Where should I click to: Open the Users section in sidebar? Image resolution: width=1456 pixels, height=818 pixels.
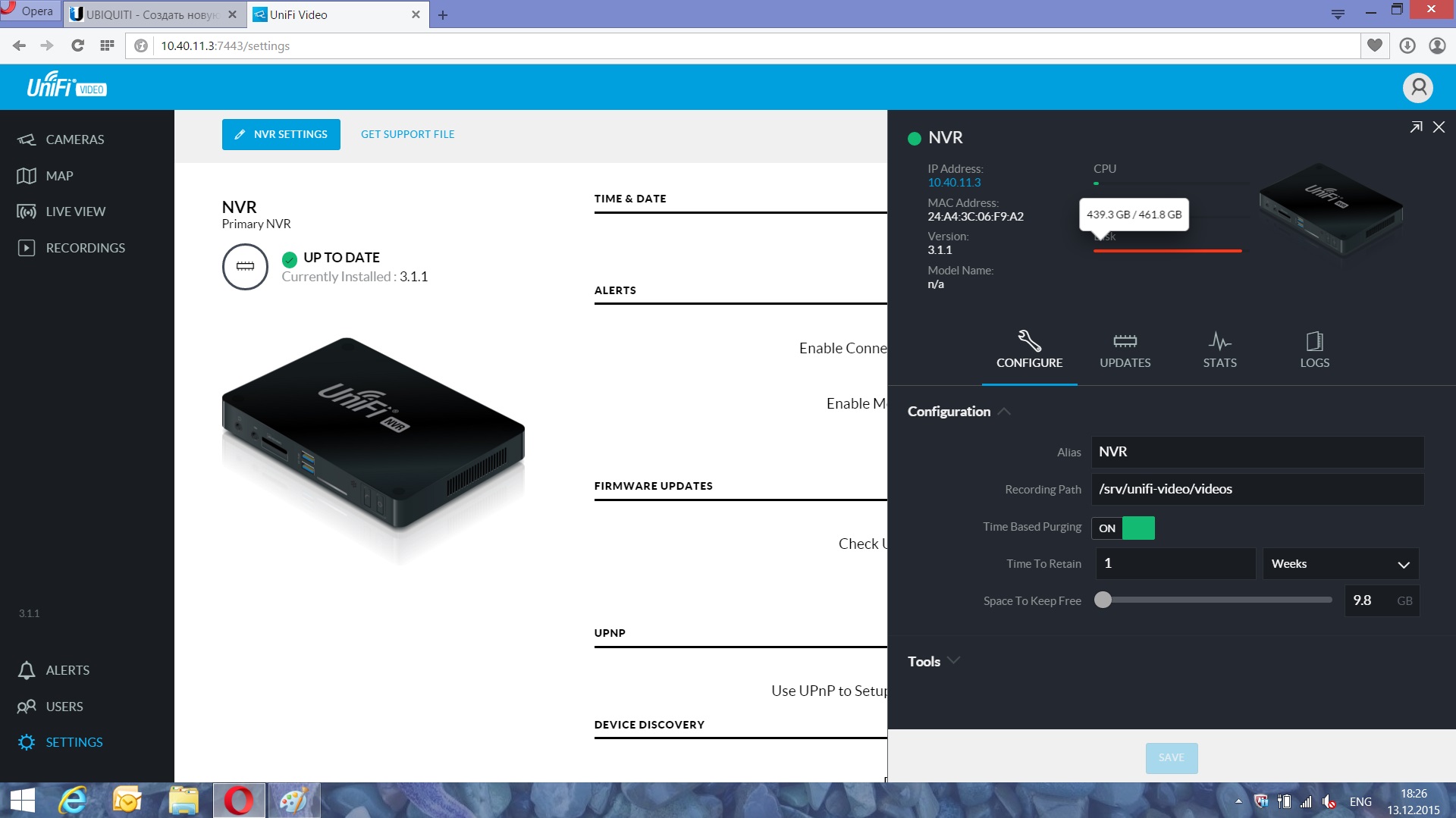tap(50, 707)
